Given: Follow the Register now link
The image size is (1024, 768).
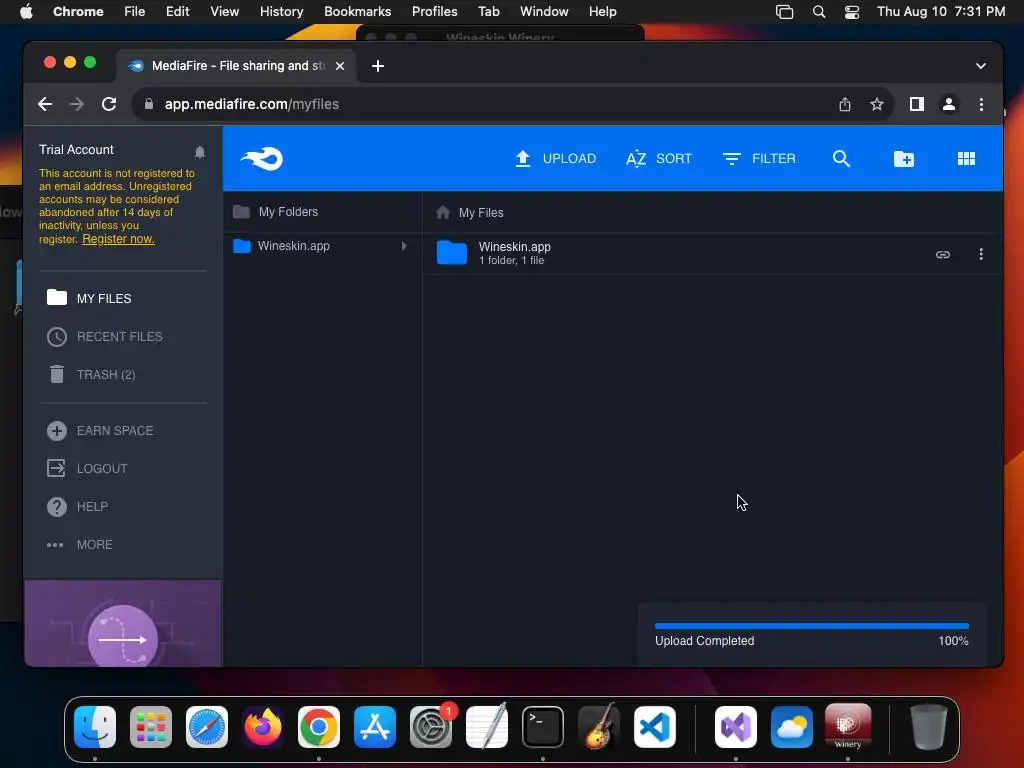Looking at the screenshot, I should click(118, 239).
